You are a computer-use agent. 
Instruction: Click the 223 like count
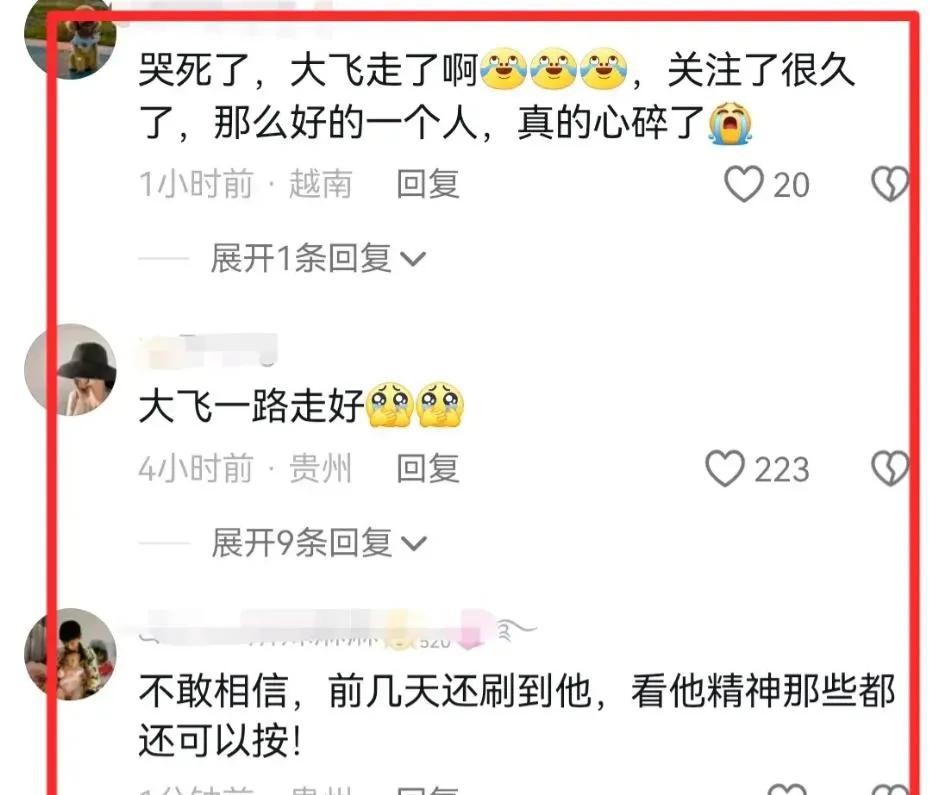pyautogui.click(x=782, y=469)
